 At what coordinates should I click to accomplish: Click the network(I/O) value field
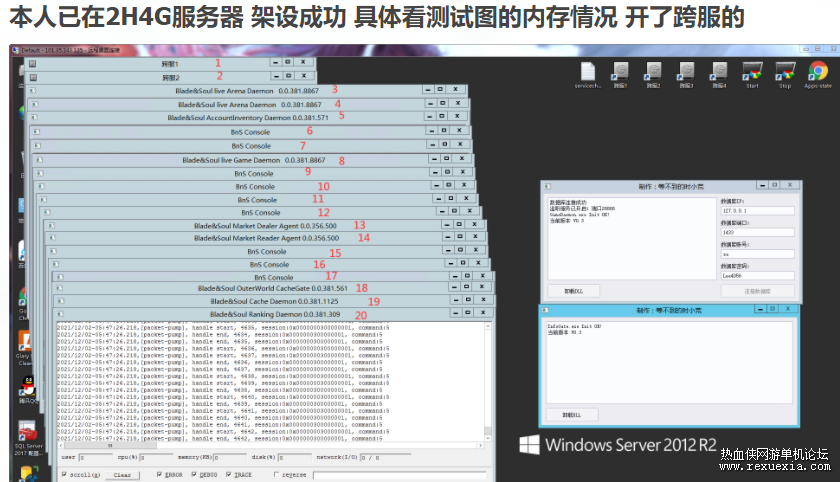[x=385, y=457]
